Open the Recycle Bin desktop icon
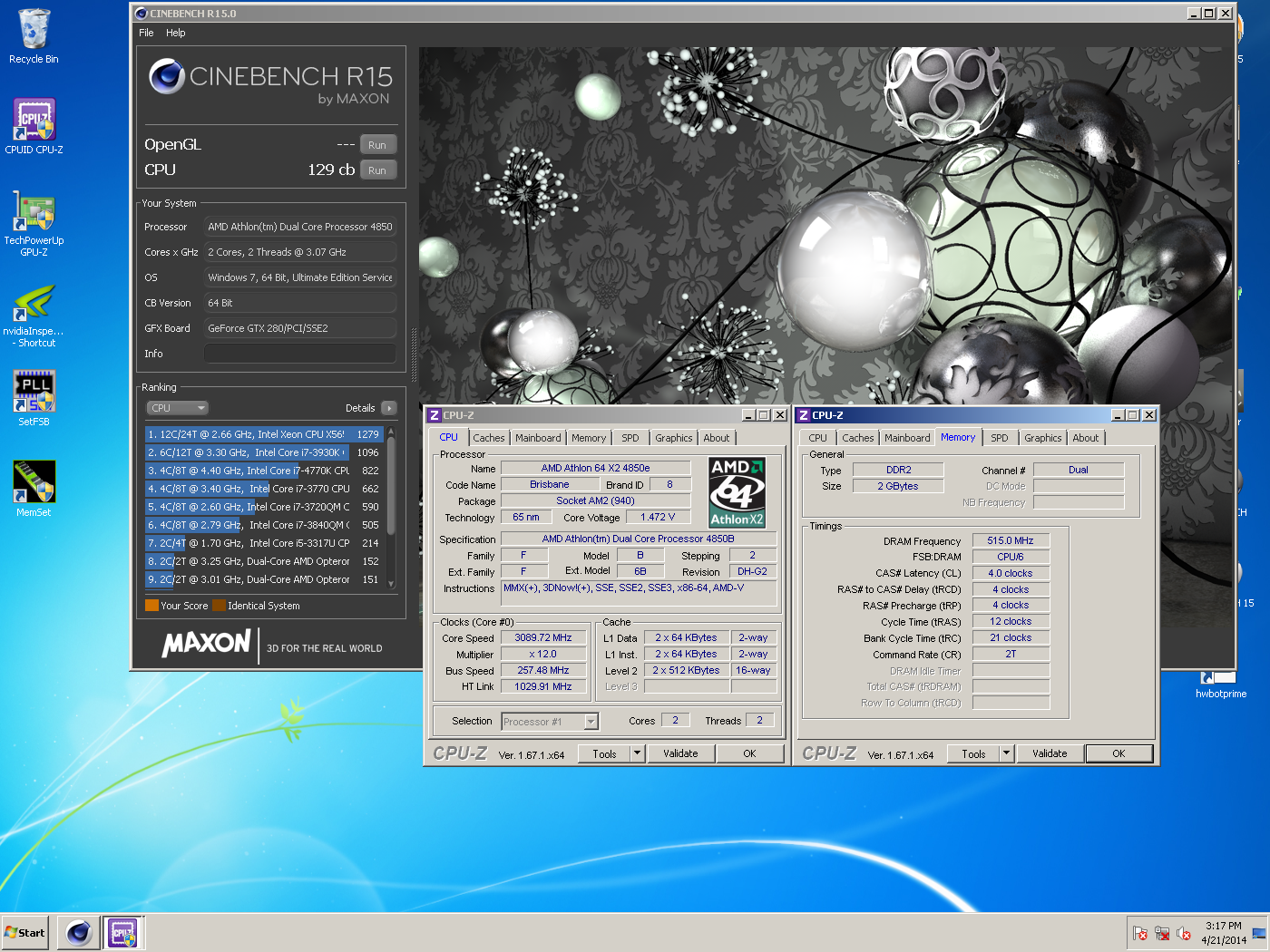 pyautogui.click(x=34, y=36)
